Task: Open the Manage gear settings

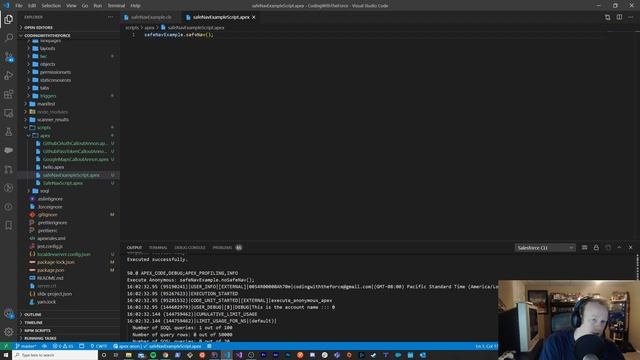Action: (x=9, y=332)
